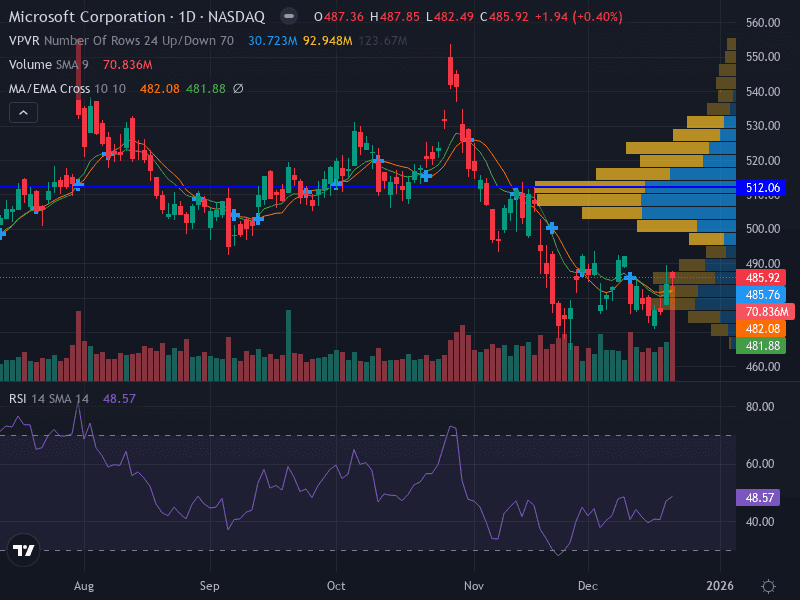Click the 48.57 RSI legend value

coord(119,398)
